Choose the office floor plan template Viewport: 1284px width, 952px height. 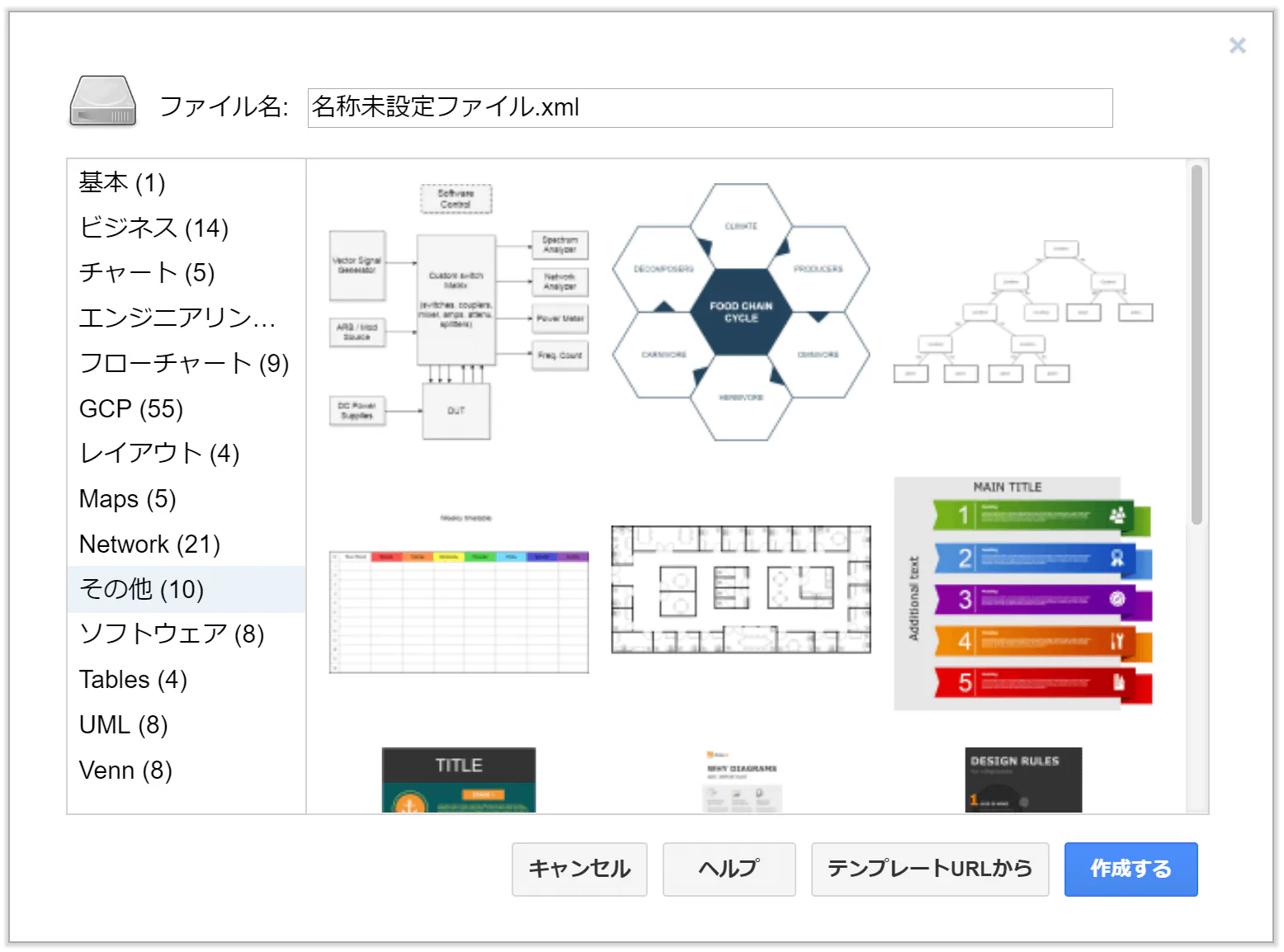[741, 590]
